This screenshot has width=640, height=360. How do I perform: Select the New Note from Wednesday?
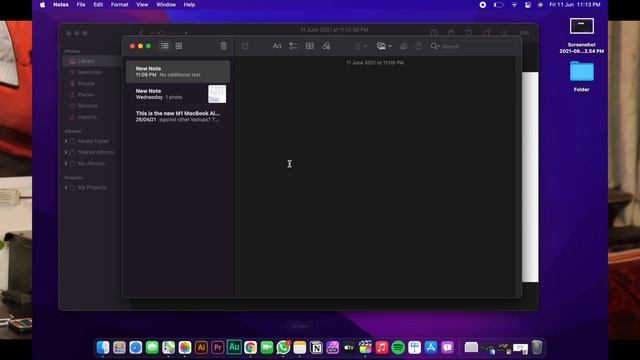(178, 94)
